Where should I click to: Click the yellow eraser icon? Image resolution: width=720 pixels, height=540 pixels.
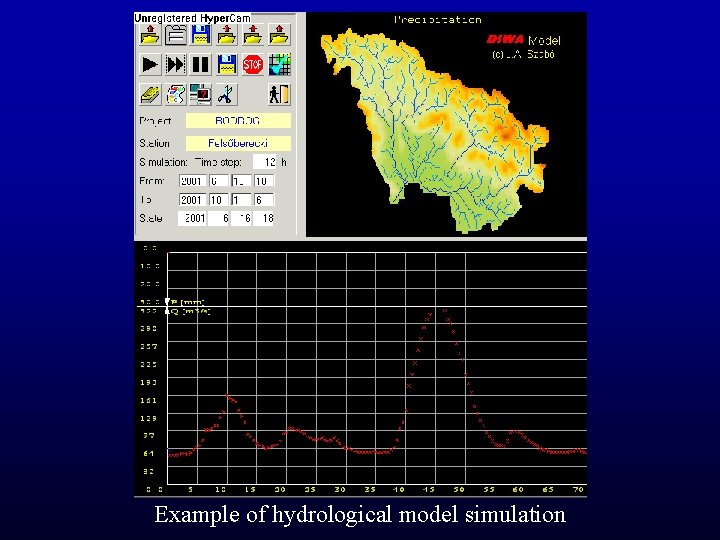[x=150, y=95]
